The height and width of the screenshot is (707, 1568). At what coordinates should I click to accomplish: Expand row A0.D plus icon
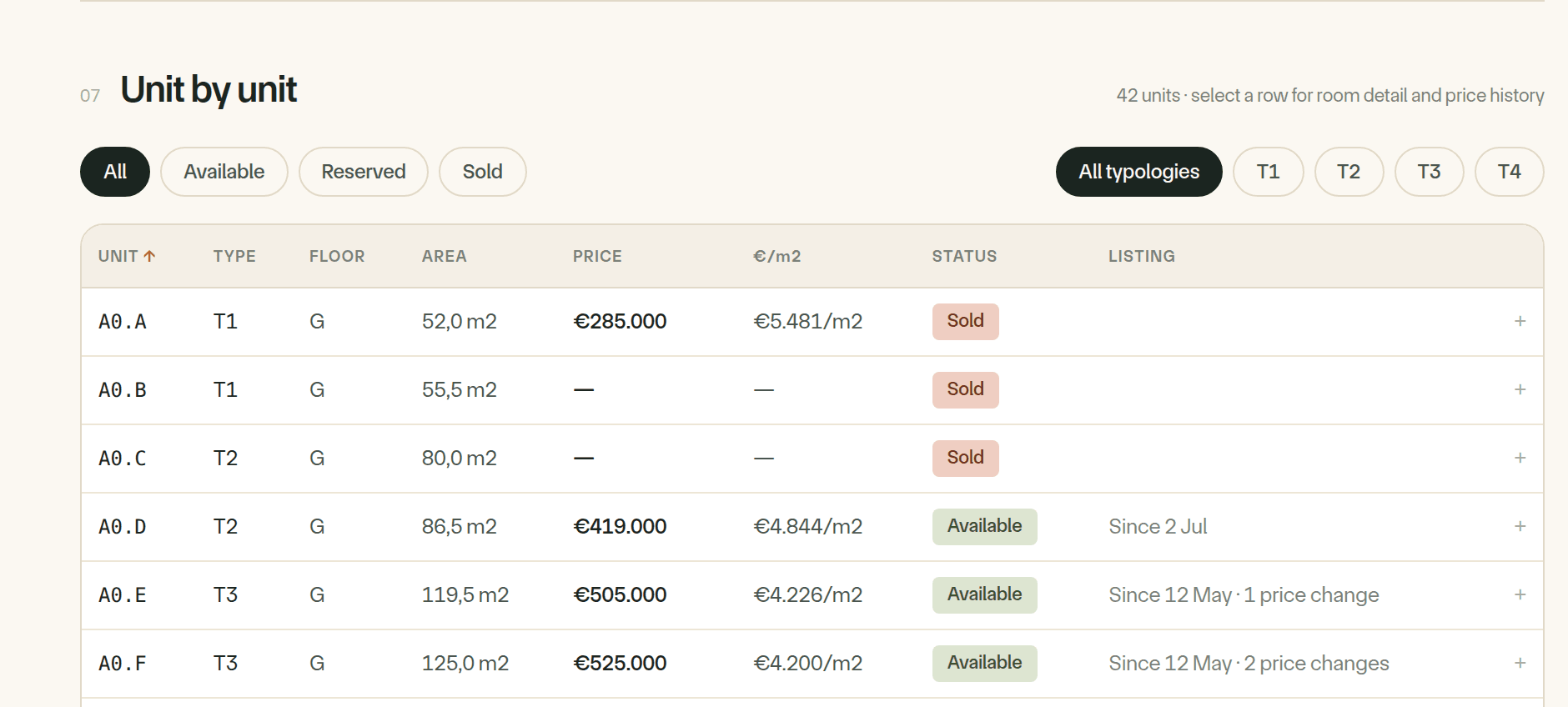pyautogui.click(x=1520, y=527)
